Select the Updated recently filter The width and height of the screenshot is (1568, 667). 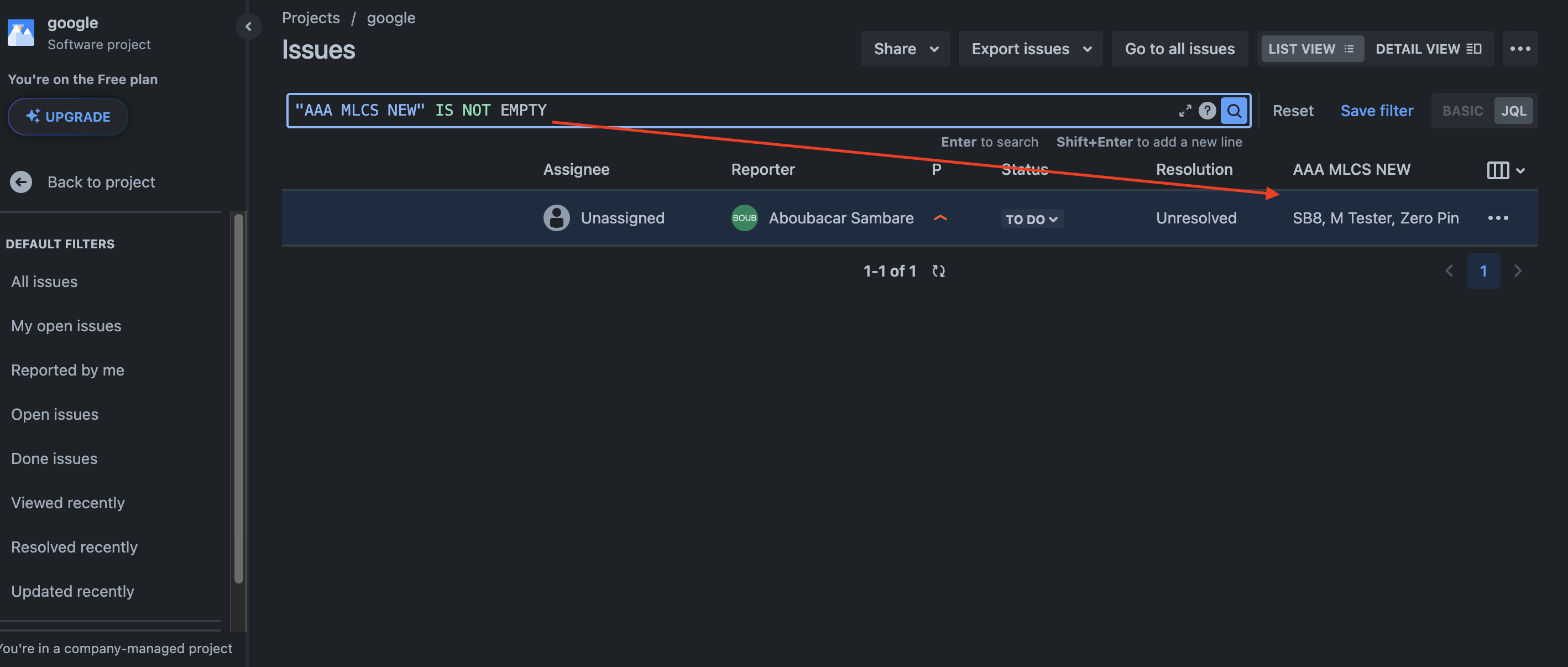72,591
